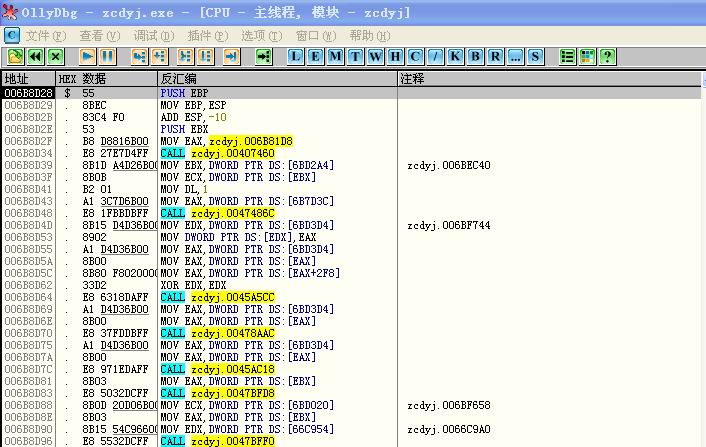This screenshot has height=447, width=706.
Task: Click MOV EAX,DWORD PTR DS:[EAX+2F8] instruction
Action: coord(250,273)
